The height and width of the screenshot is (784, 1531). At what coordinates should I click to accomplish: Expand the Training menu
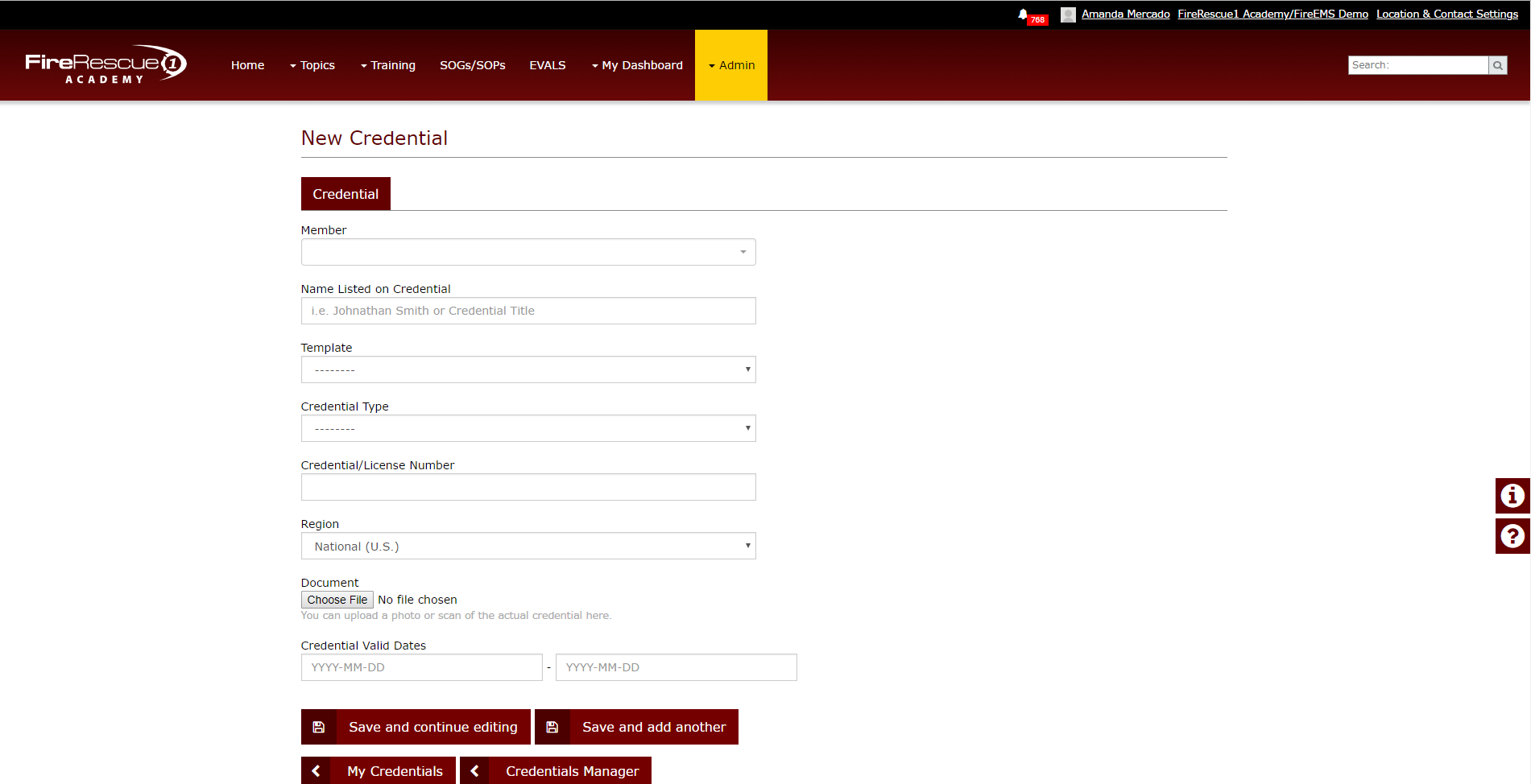coord(388,65)
